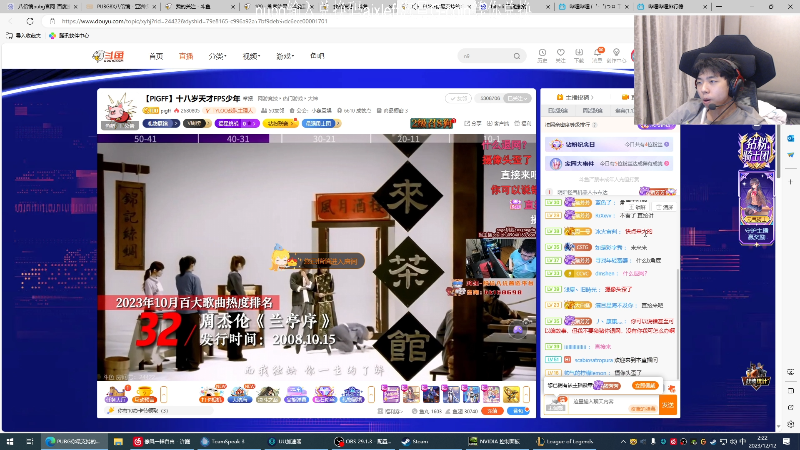The image size is (800, 450).
Task: Open the 私信群聊 dark blue pill
Action: [161, 123]
